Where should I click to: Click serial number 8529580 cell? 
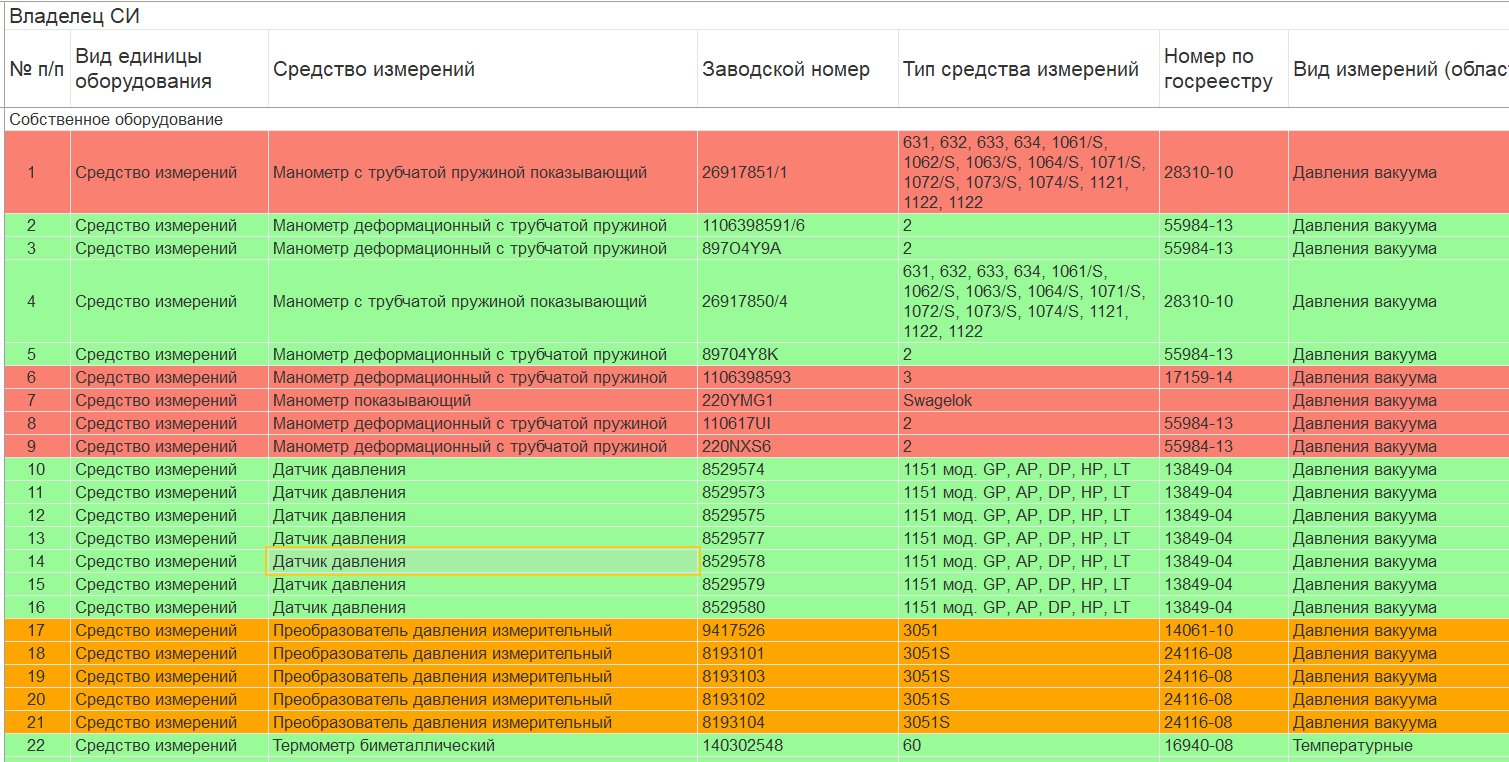click(x=733, y=608)
